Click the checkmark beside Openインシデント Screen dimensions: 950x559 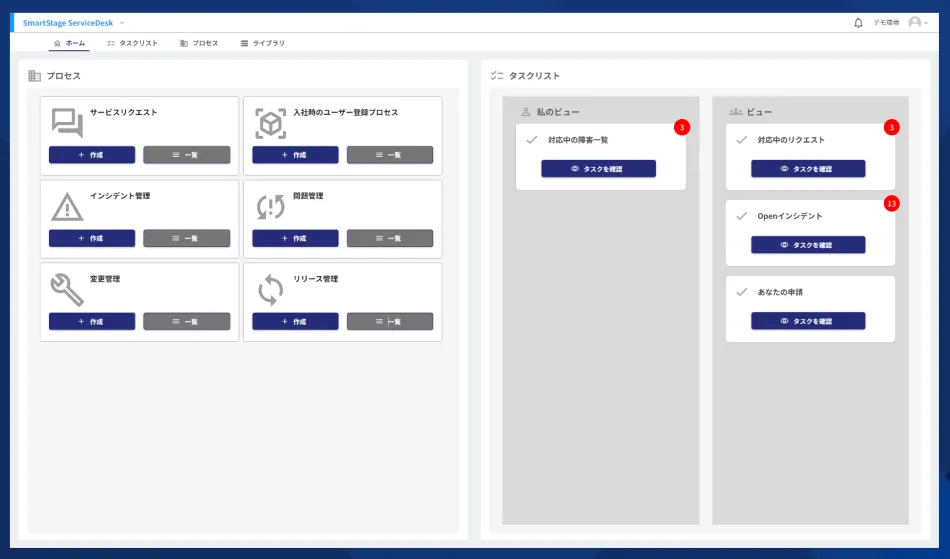point(742,216)
